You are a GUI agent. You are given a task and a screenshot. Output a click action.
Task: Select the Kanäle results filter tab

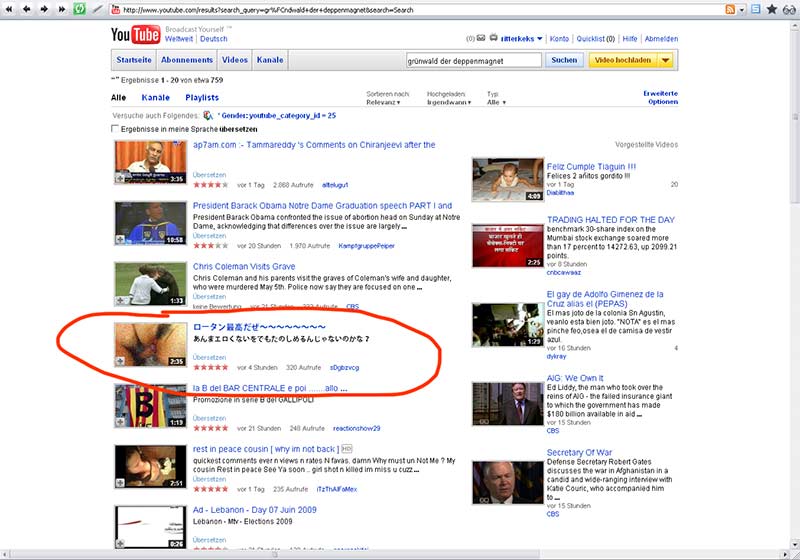[x=156, y=97]
